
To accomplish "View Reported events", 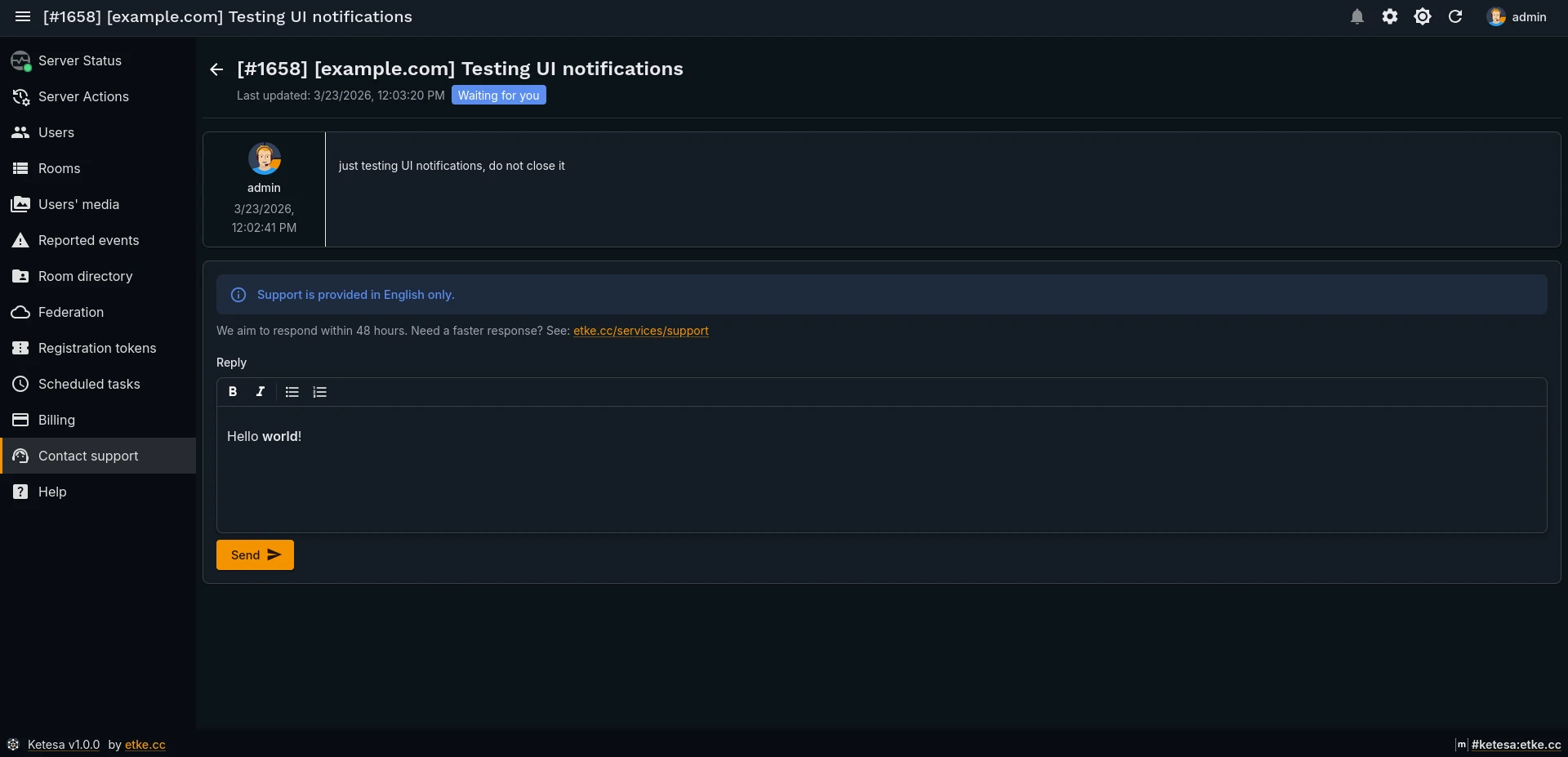I will click(98, 240).
